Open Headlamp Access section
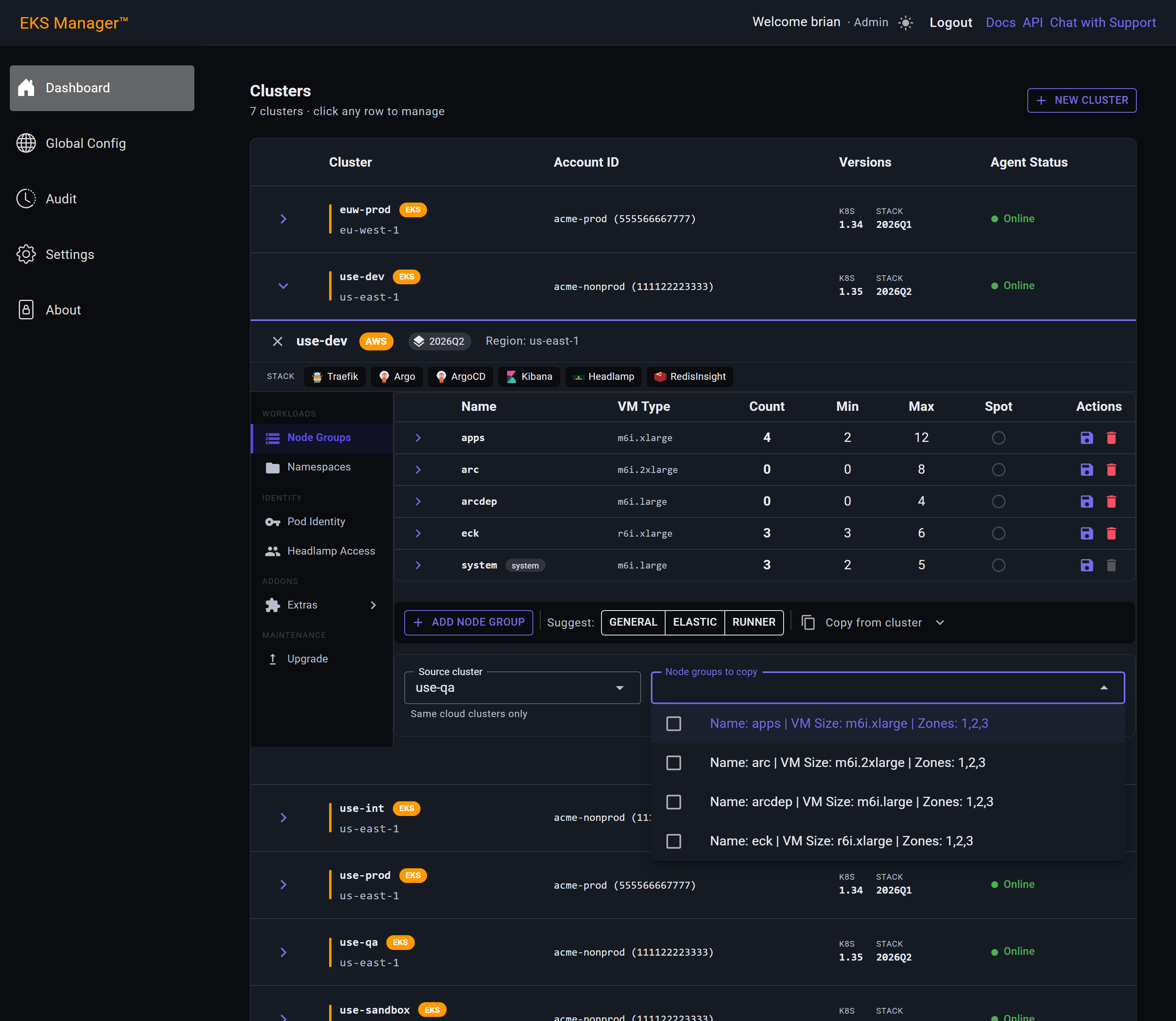The image size is (1176, 1021). click(x=321, y=551)
